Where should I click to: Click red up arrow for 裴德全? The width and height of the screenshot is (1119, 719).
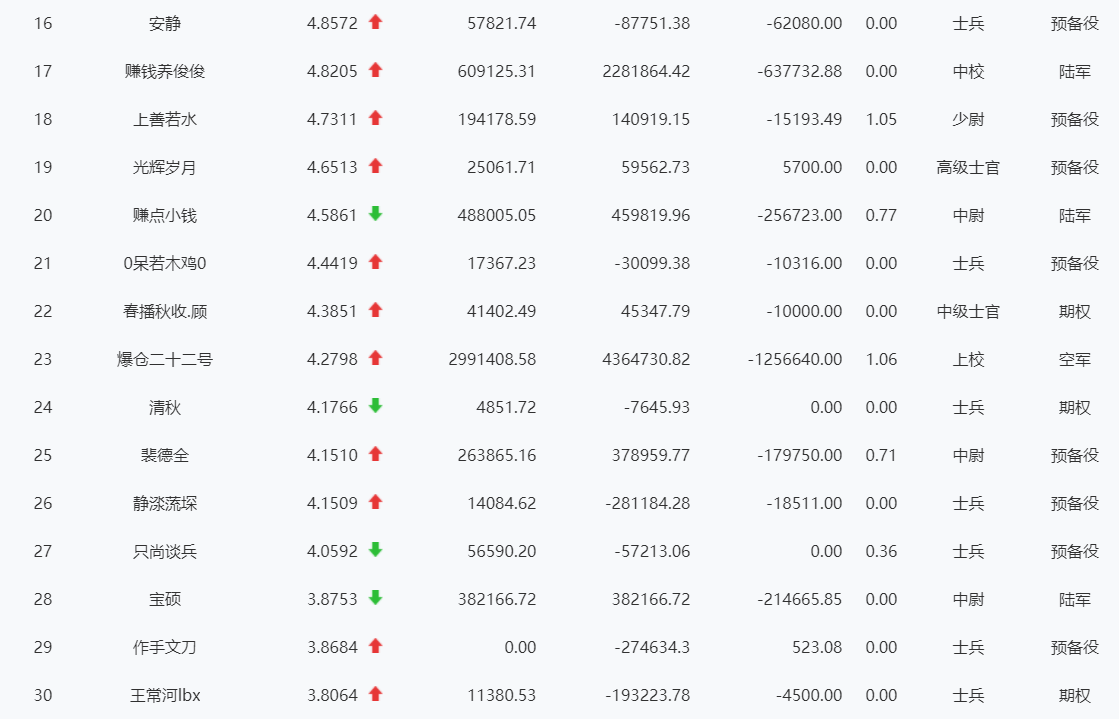376,454
